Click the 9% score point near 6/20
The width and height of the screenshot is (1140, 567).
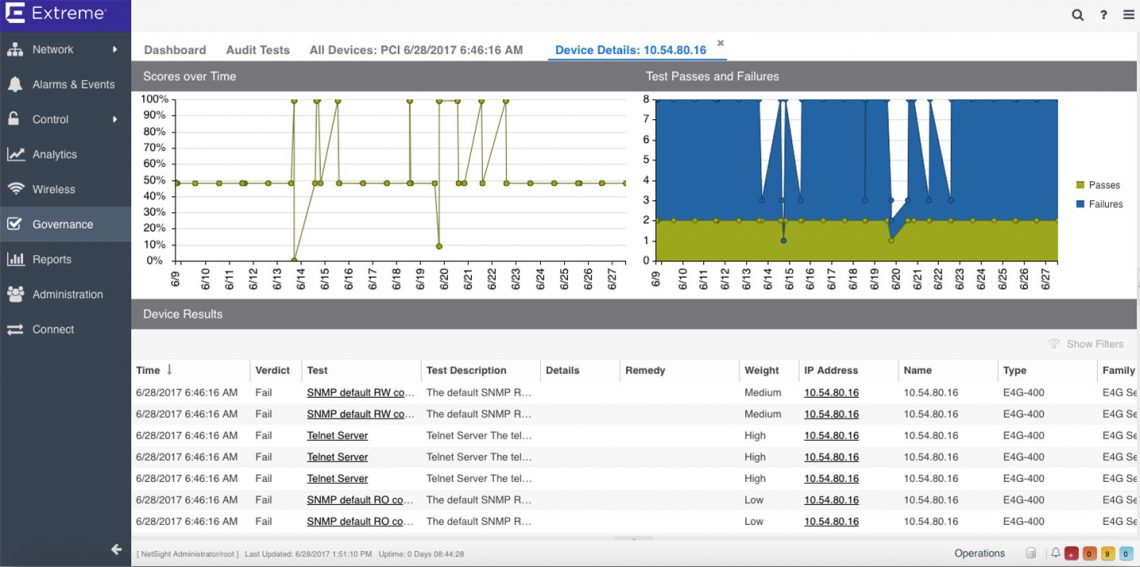[x=439, y=246]
